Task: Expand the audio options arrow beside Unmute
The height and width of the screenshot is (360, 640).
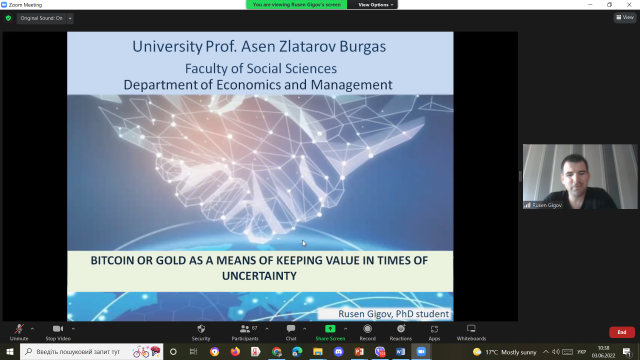Action: click(x=32, y=329)
